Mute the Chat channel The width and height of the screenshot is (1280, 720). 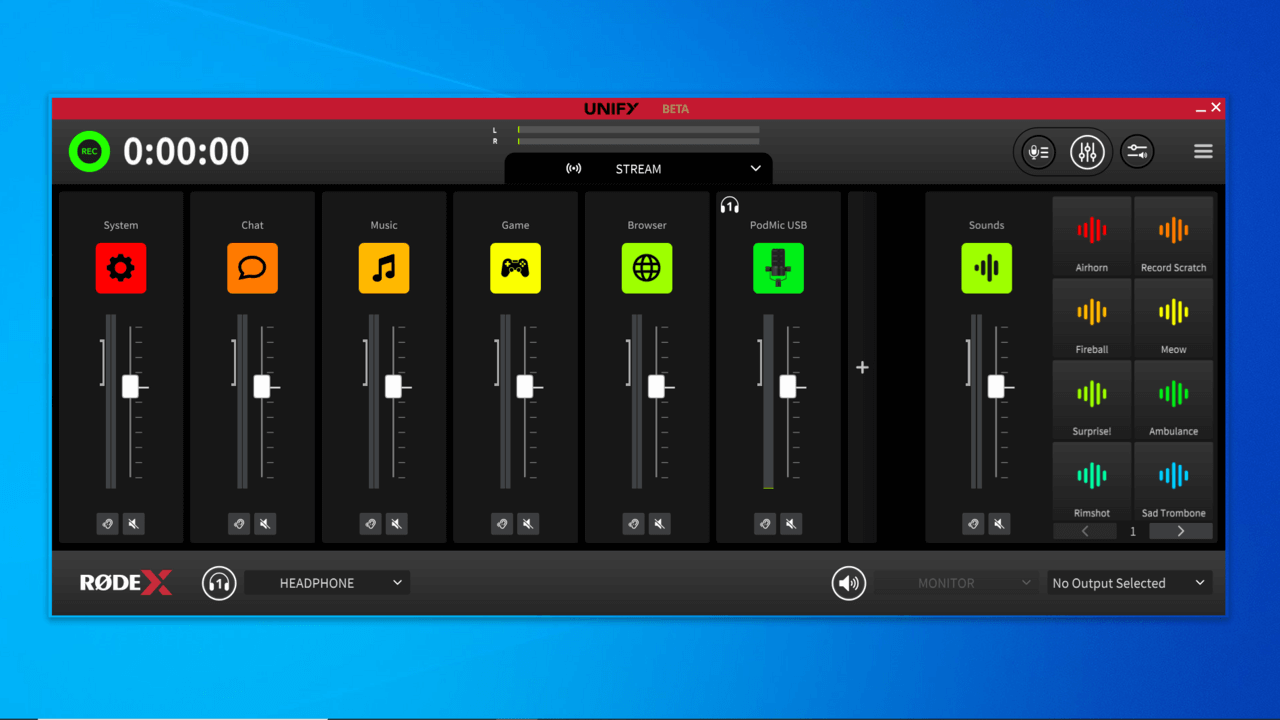tap(265, 523)
